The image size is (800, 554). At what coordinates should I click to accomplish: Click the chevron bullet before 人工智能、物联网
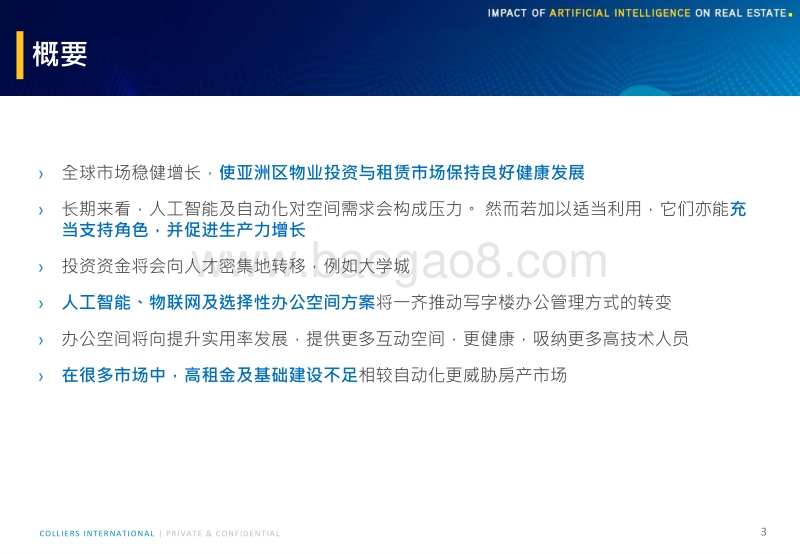[41, 304]
